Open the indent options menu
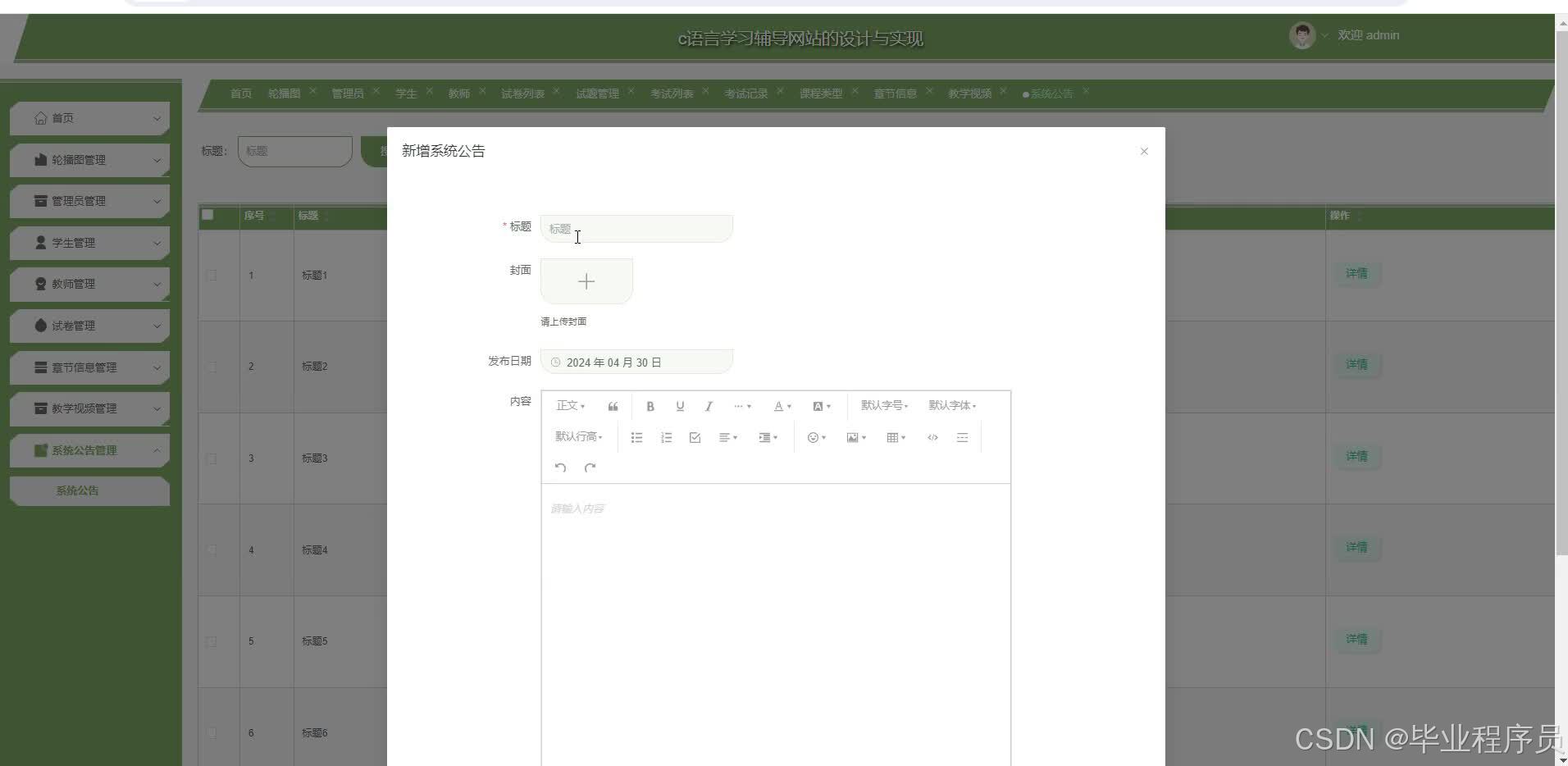 click(768, 437)
